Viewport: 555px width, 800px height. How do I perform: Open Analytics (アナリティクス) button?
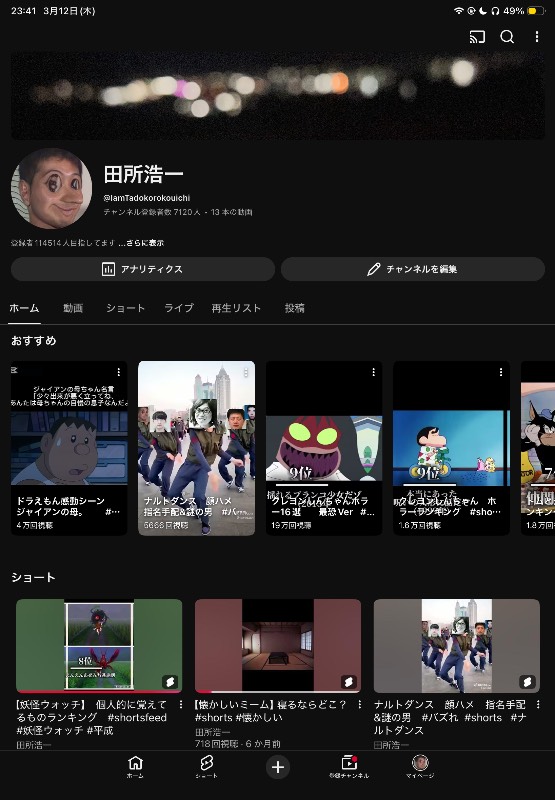coord(143,269)
